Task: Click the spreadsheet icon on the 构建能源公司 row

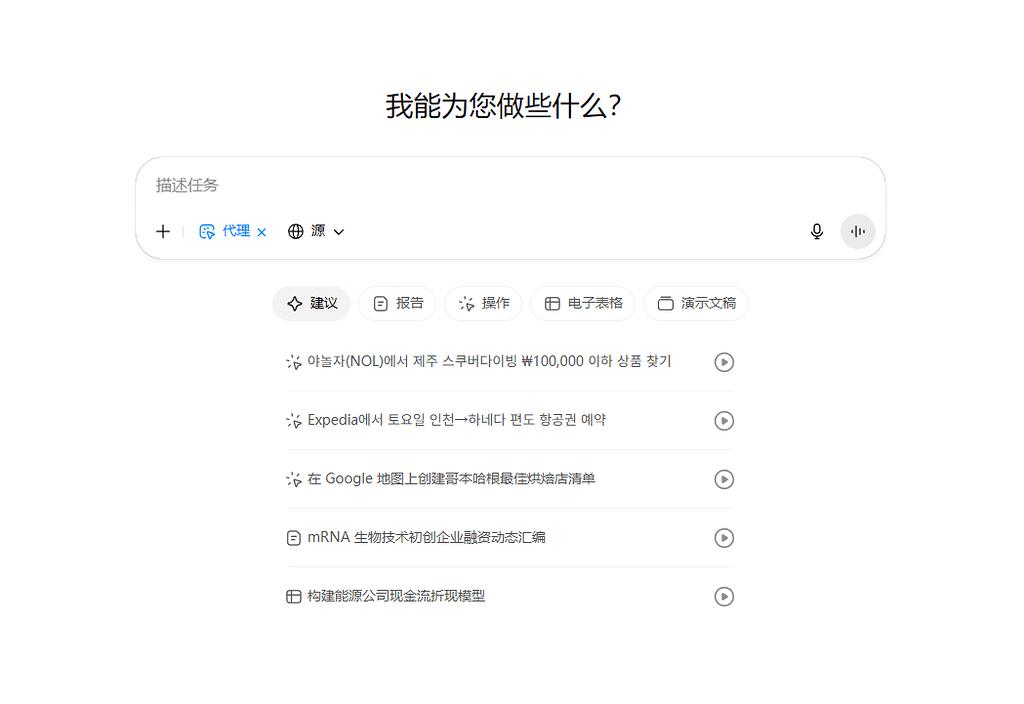Action: [x=294, y=596]
